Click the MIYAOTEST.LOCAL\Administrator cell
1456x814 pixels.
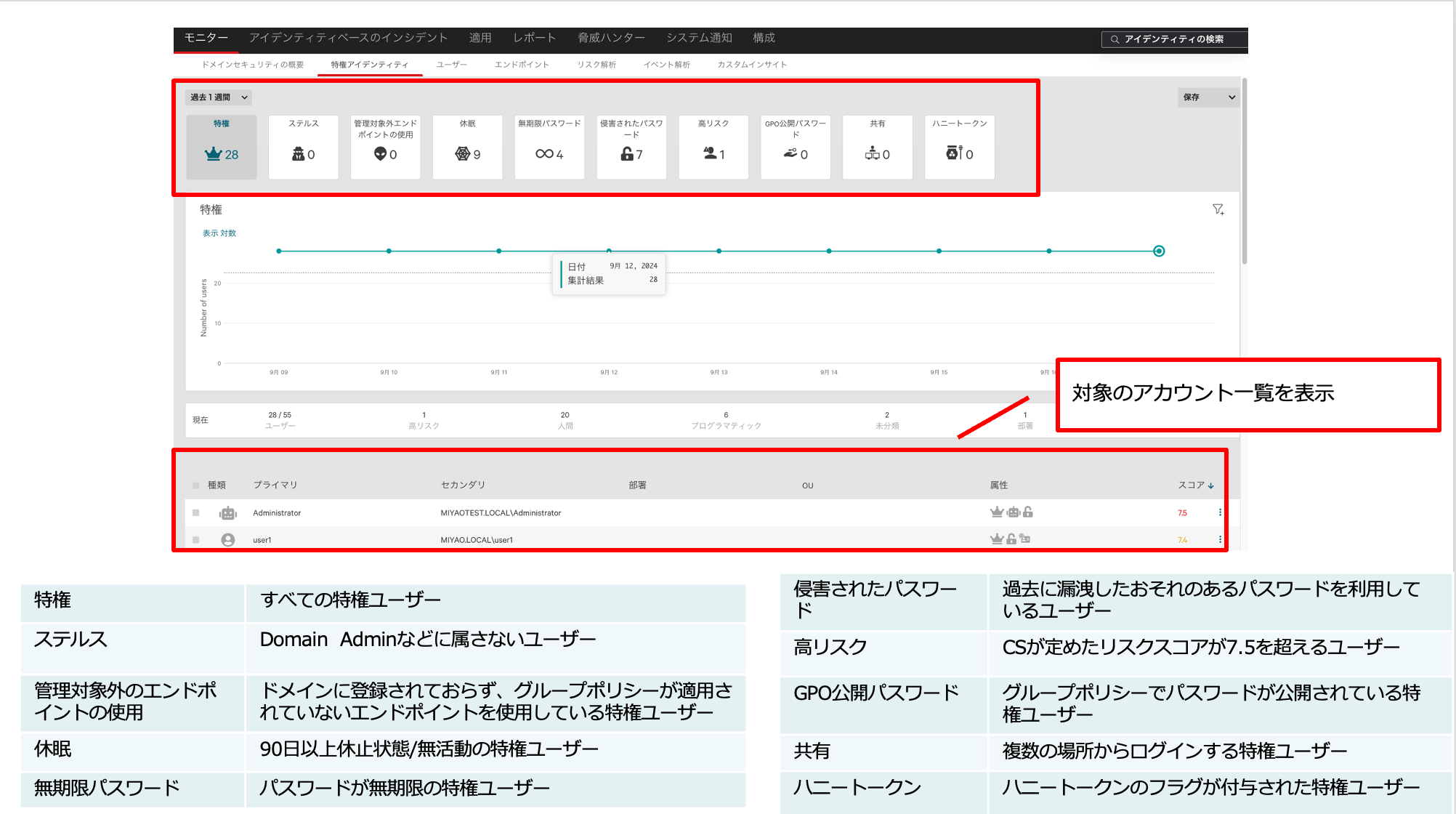(501, 513)
